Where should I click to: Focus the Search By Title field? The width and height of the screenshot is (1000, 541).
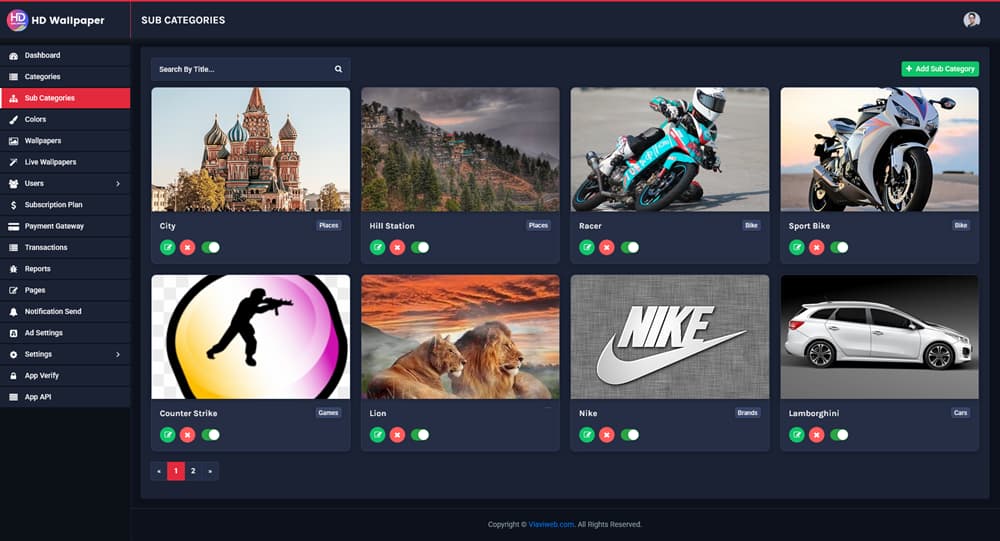point(251,69)
